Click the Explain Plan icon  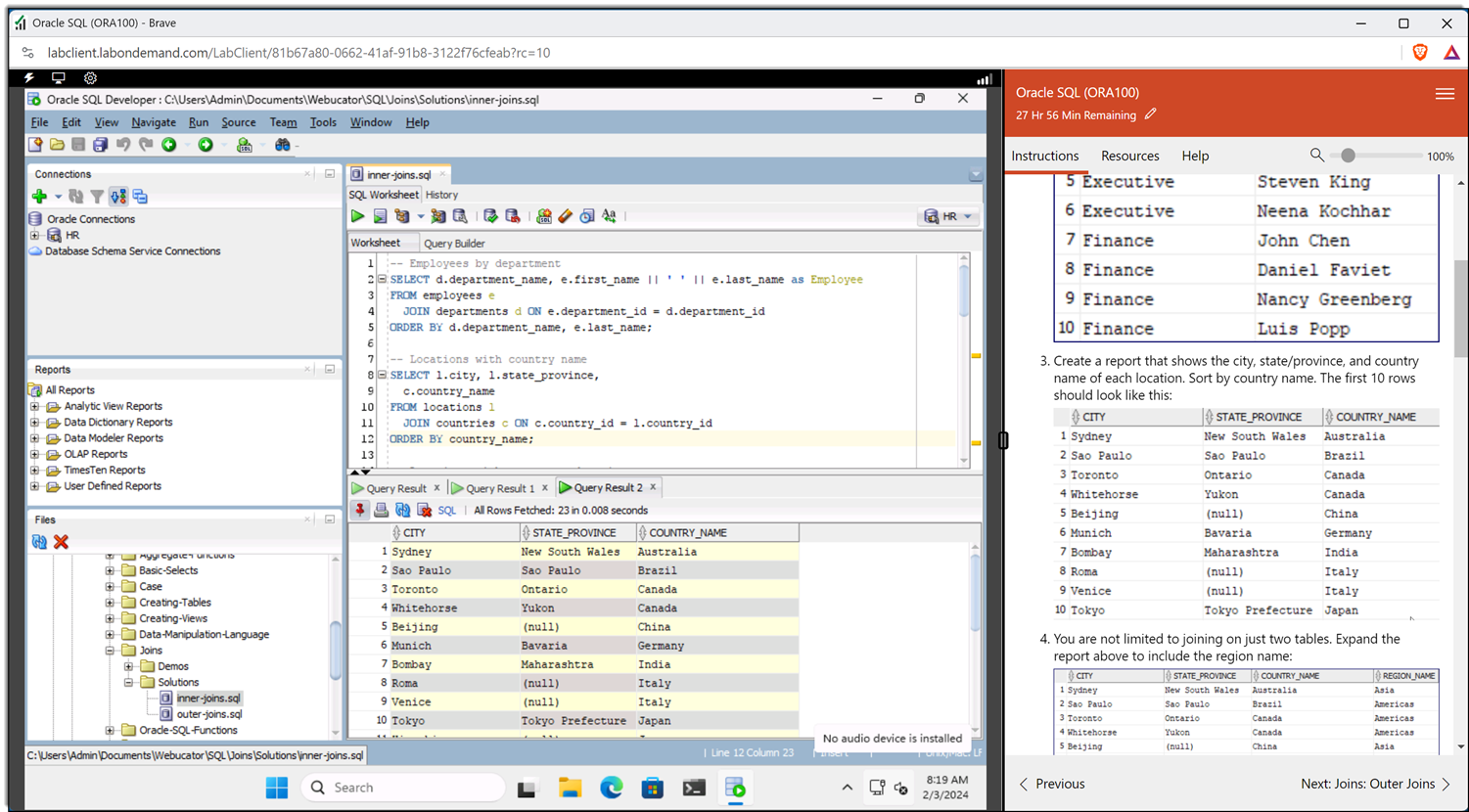pyautogui.click(x=401, y=216)
